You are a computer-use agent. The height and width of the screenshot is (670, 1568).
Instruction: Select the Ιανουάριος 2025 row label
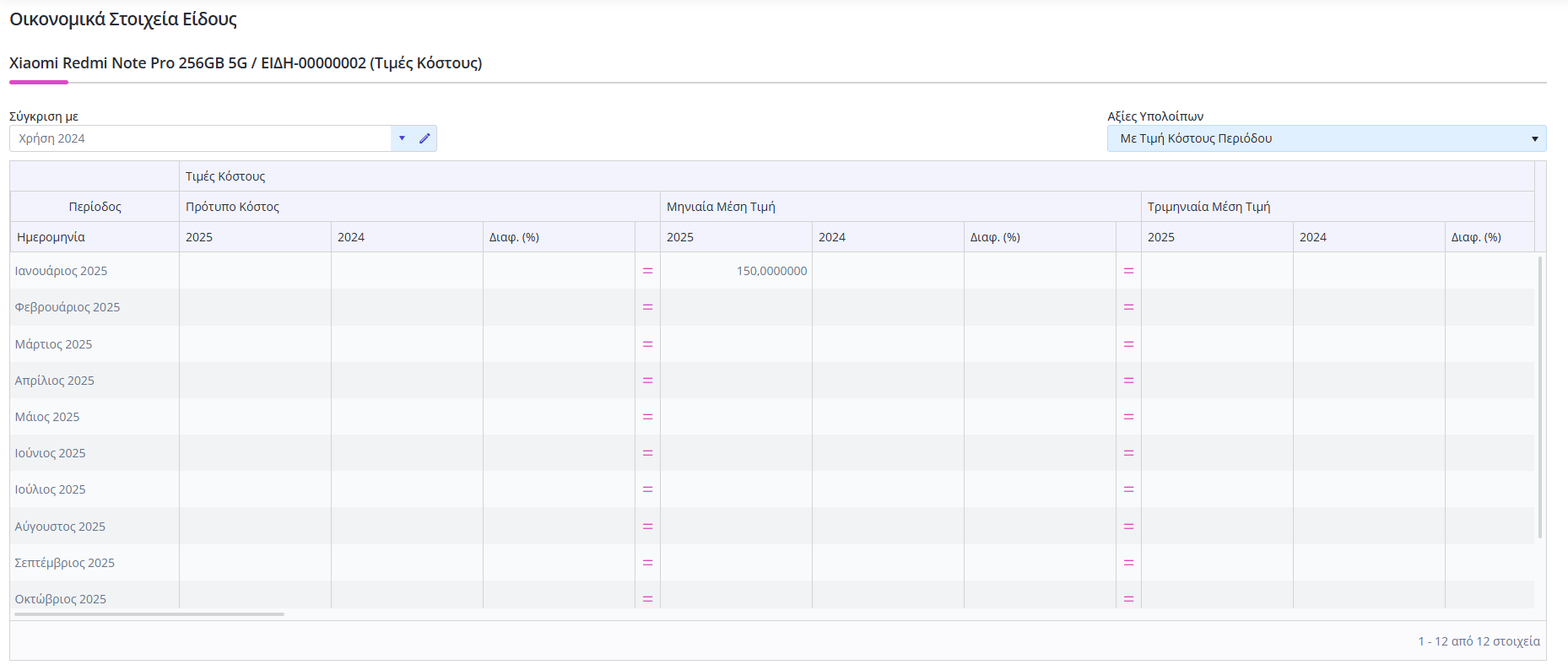pyautogui.click(x=61, y=271)
